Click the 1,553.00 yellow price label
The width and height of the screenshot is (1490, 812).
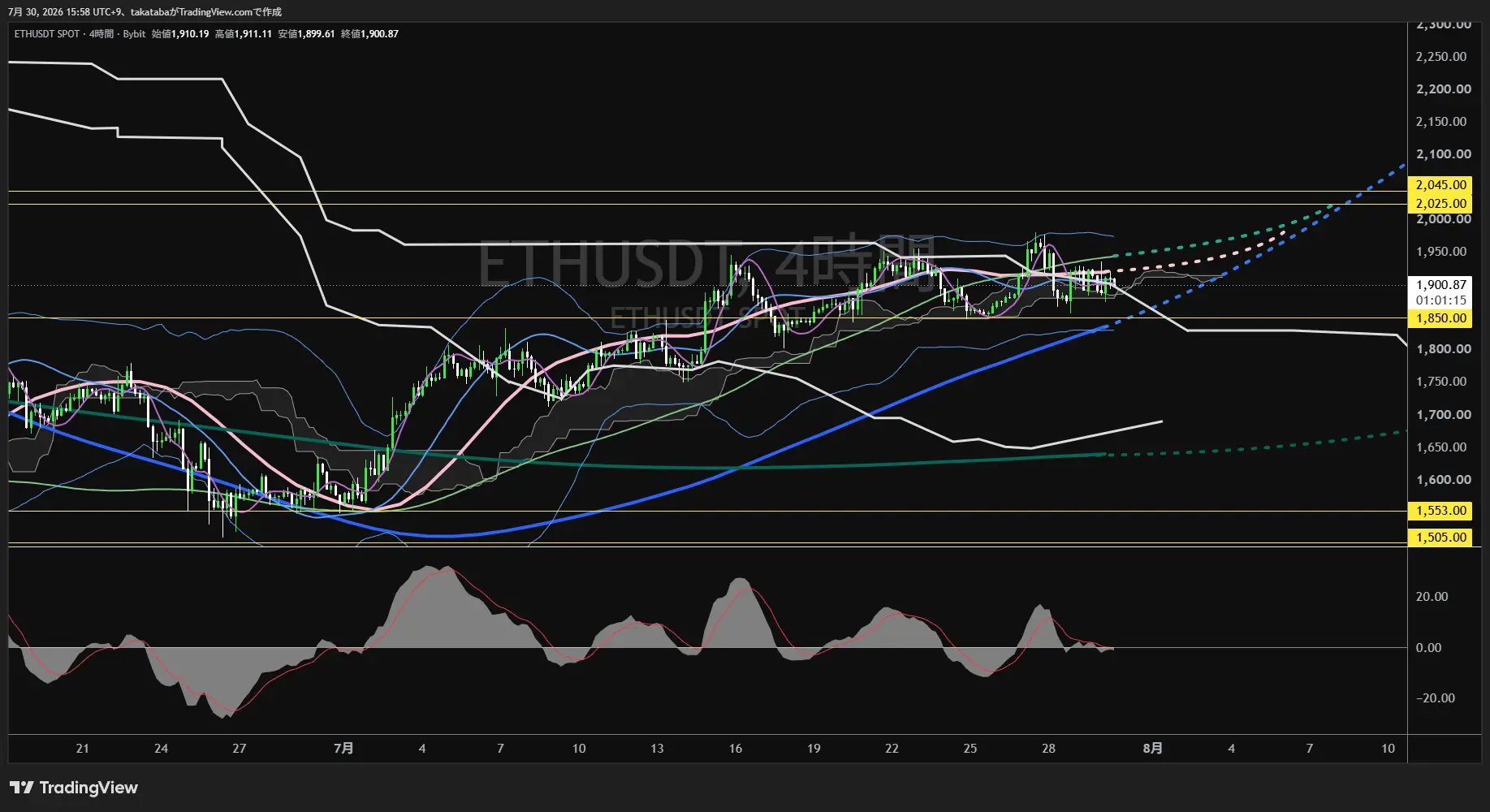tap(1440, 511)
